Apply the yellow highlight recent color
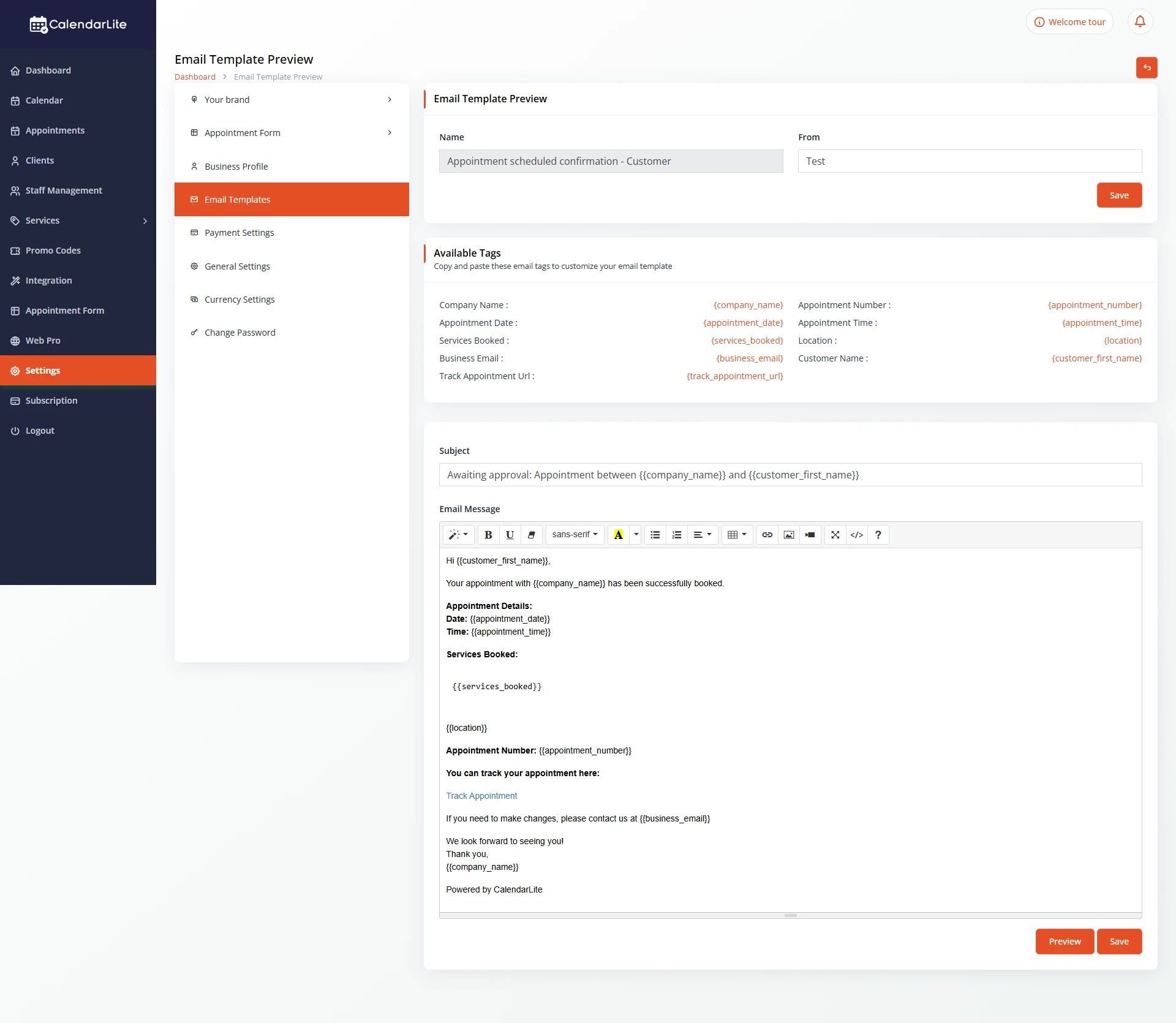Image resolution: width=1176 pixels, height=1023 pixels. (619, 535)
